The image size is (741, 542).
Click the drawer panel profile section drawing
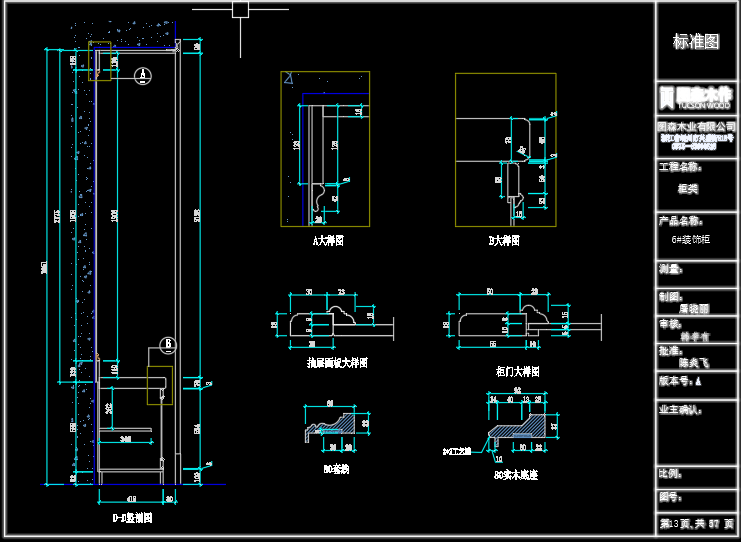[326, 324]
